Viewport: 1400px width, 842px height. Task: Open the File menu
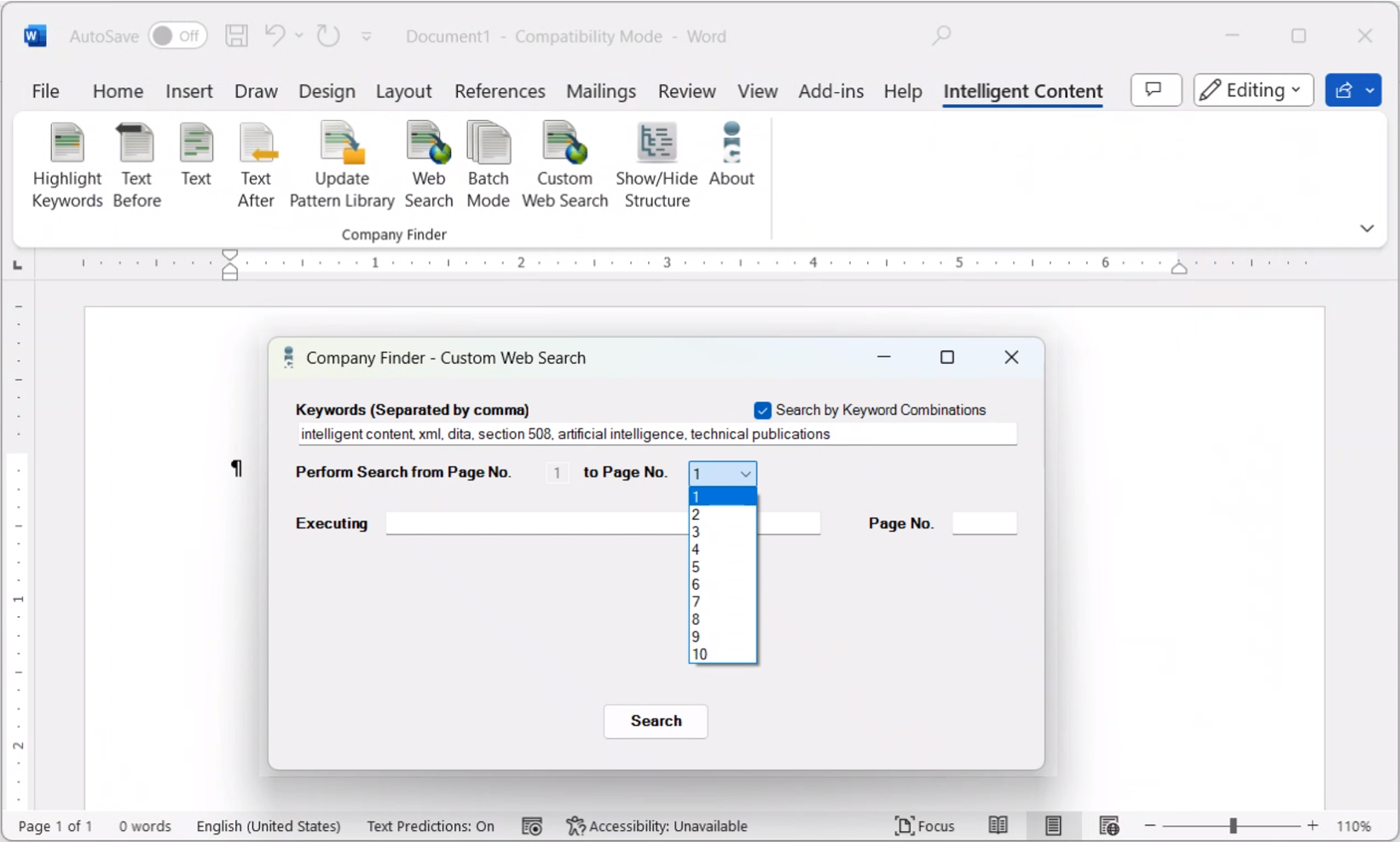(45, 91)
